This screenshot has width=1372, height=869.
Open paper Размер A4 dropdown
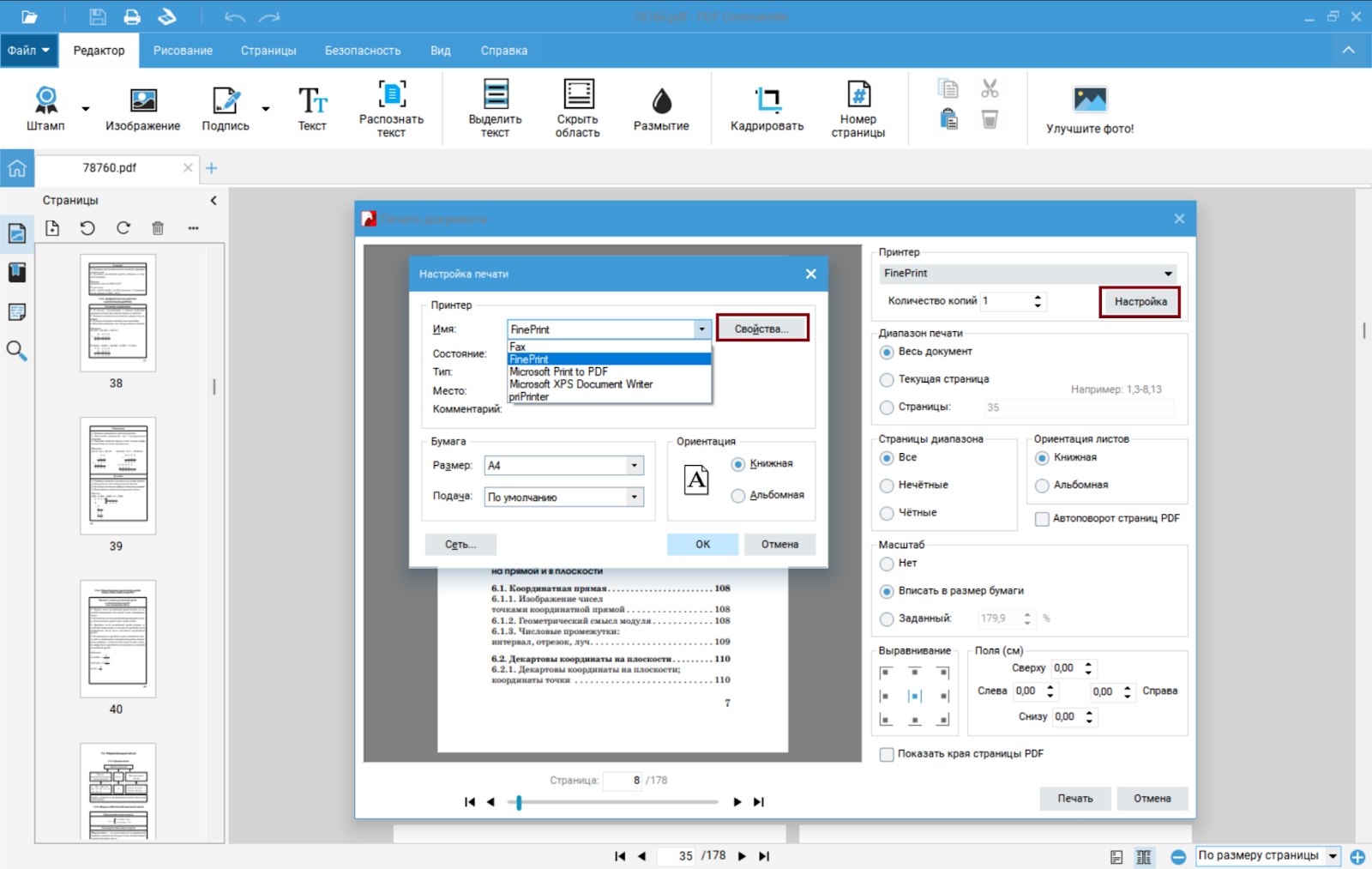click(x=635, y=466)
